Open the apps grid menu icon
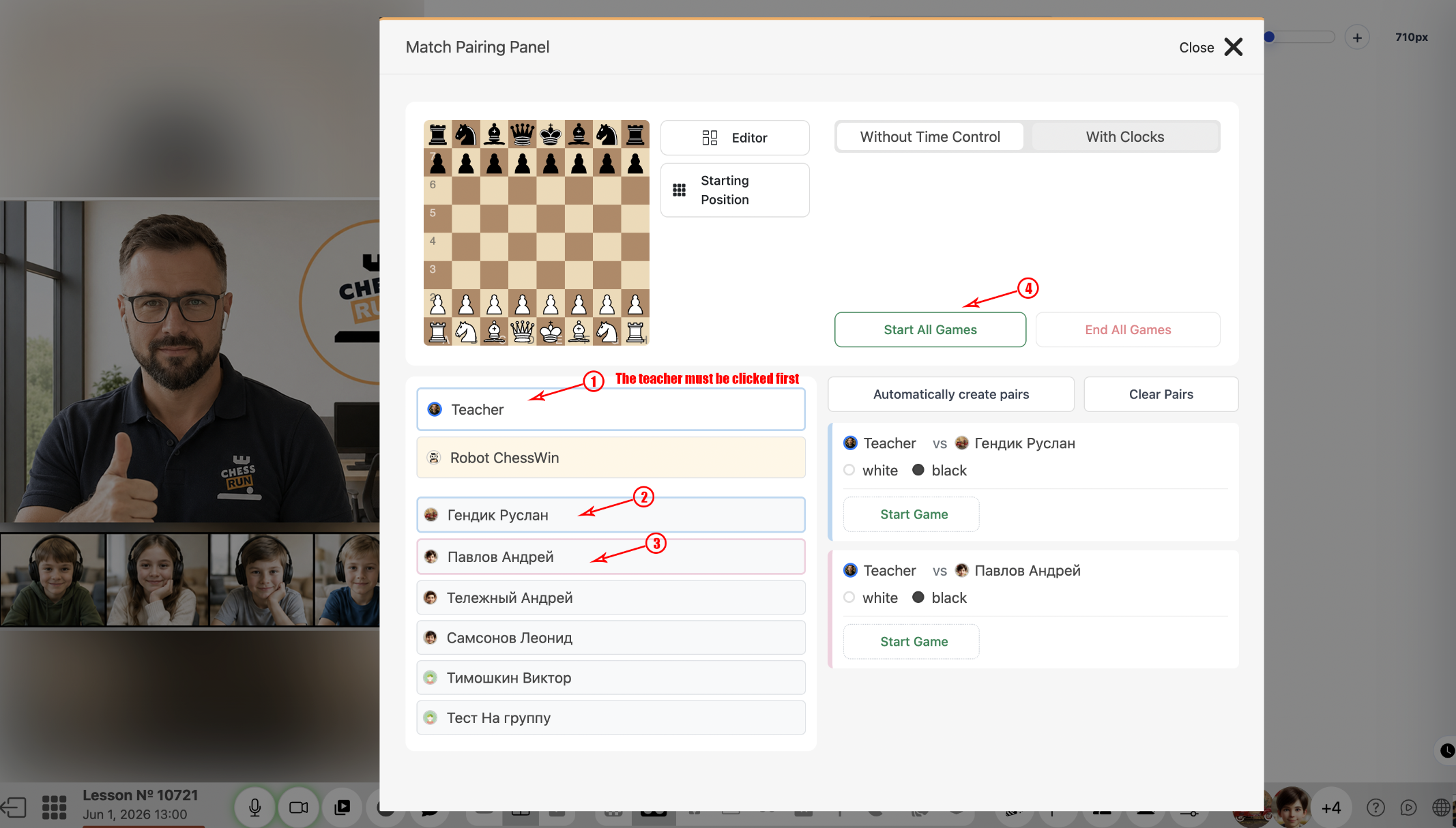The width and height of the screenshot is (1456, 828). pyautogui.click(x=54, y=808)
